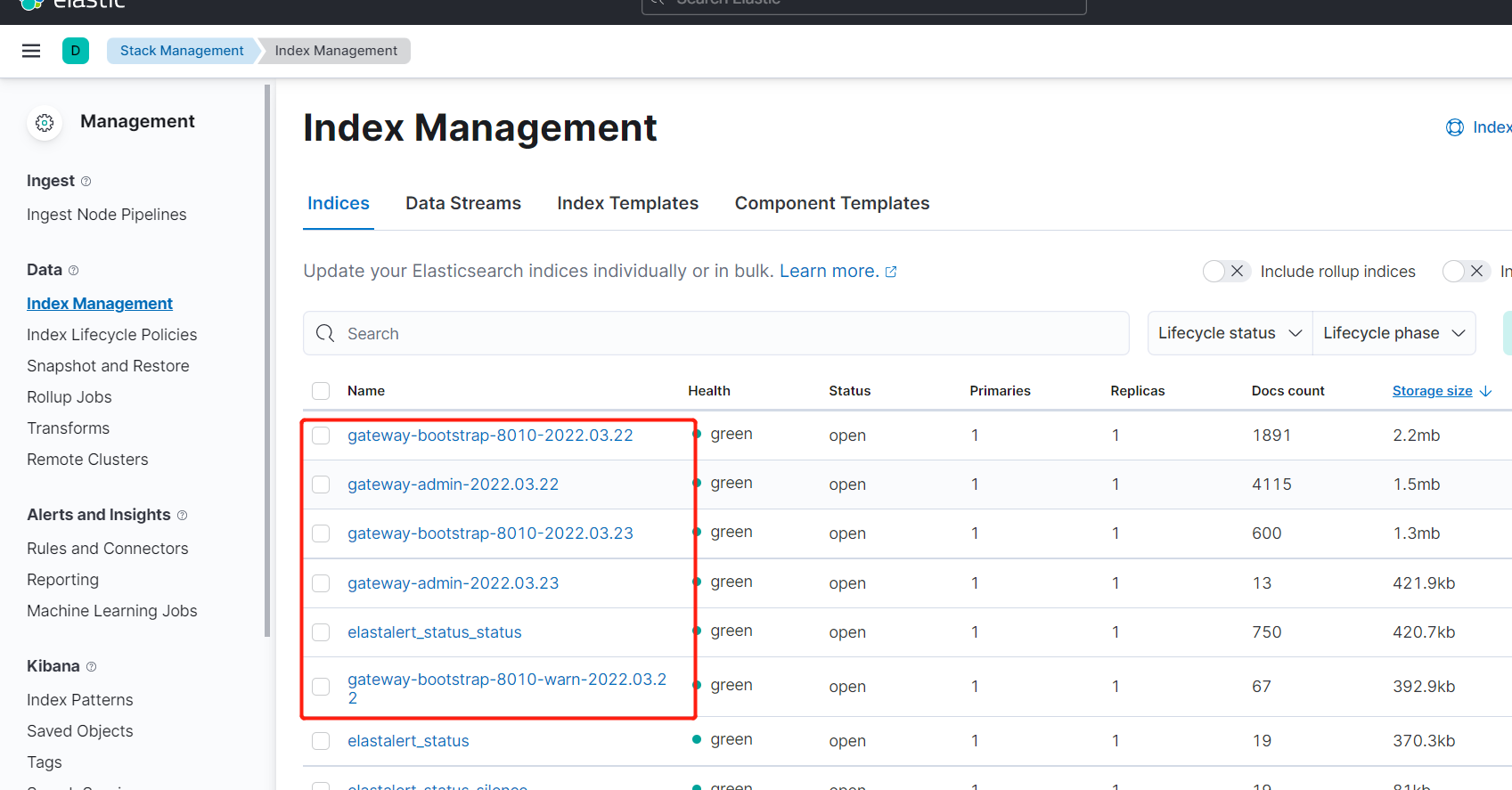Image resolution: width=1512 pixels, height=790 pixels.
Task: Check the gateway-bootstrap-8010-2022.03.23 row checkbox
Action: [321, 533]
